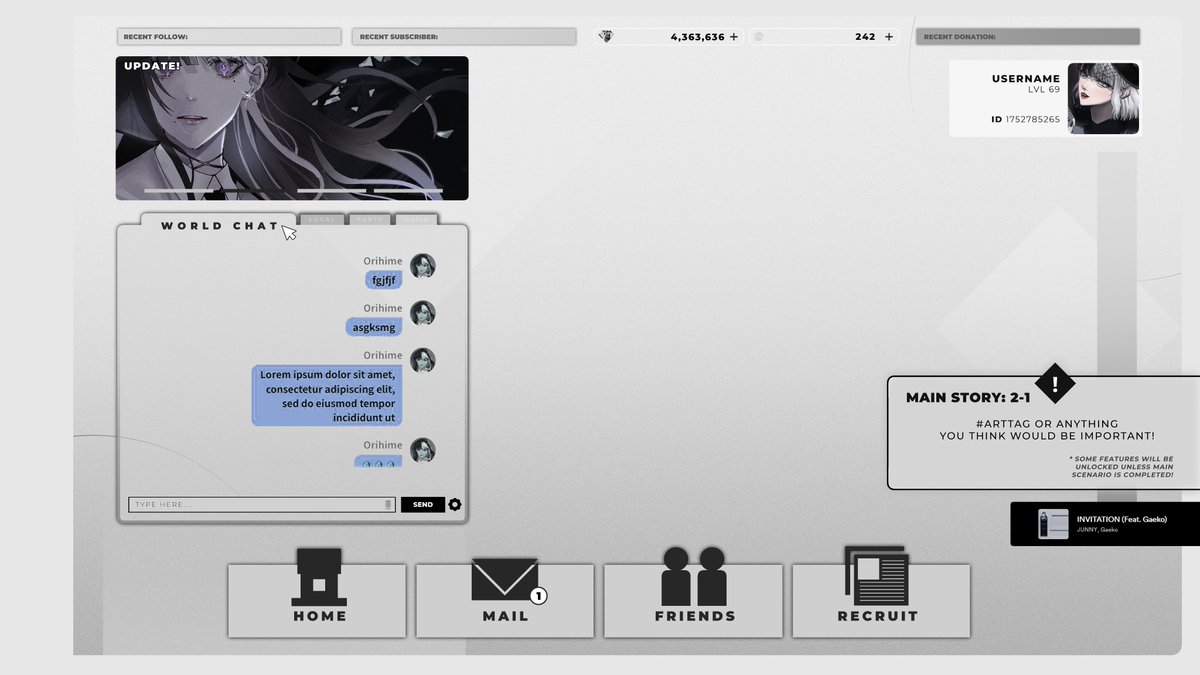Click the player ID 1752785265
This screenshot has width=1200, height=675.
1033,119
